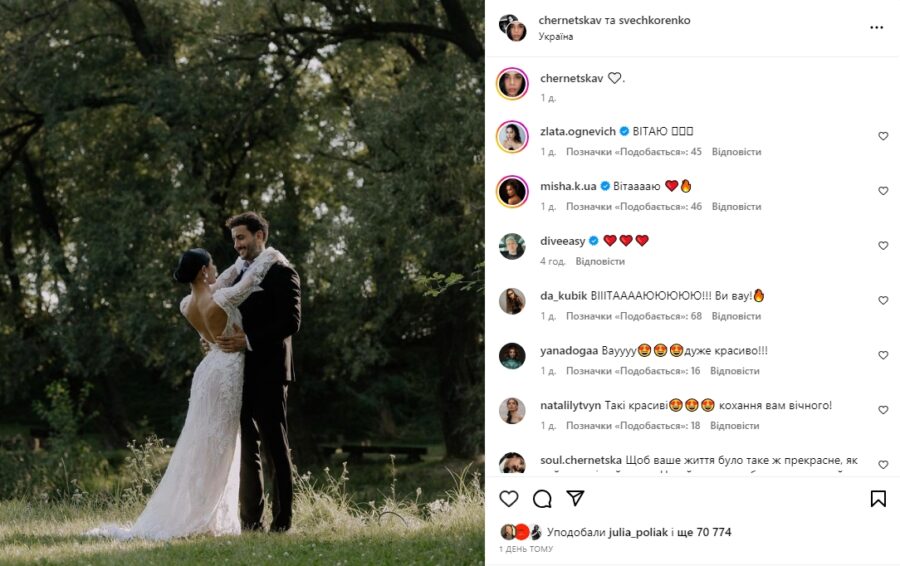Reply to diveeasy's comment via Відповісти

[600, 261]
